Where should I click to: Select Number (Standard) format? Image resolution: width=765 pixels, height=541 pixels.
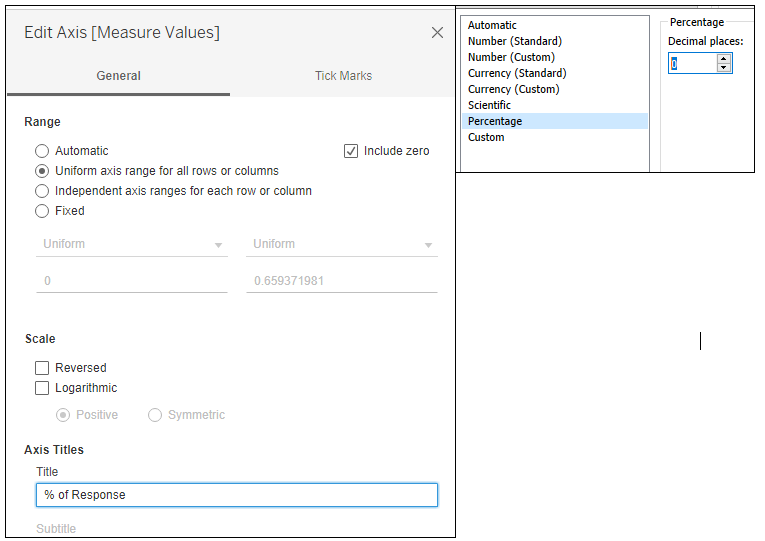click(515, 41)
